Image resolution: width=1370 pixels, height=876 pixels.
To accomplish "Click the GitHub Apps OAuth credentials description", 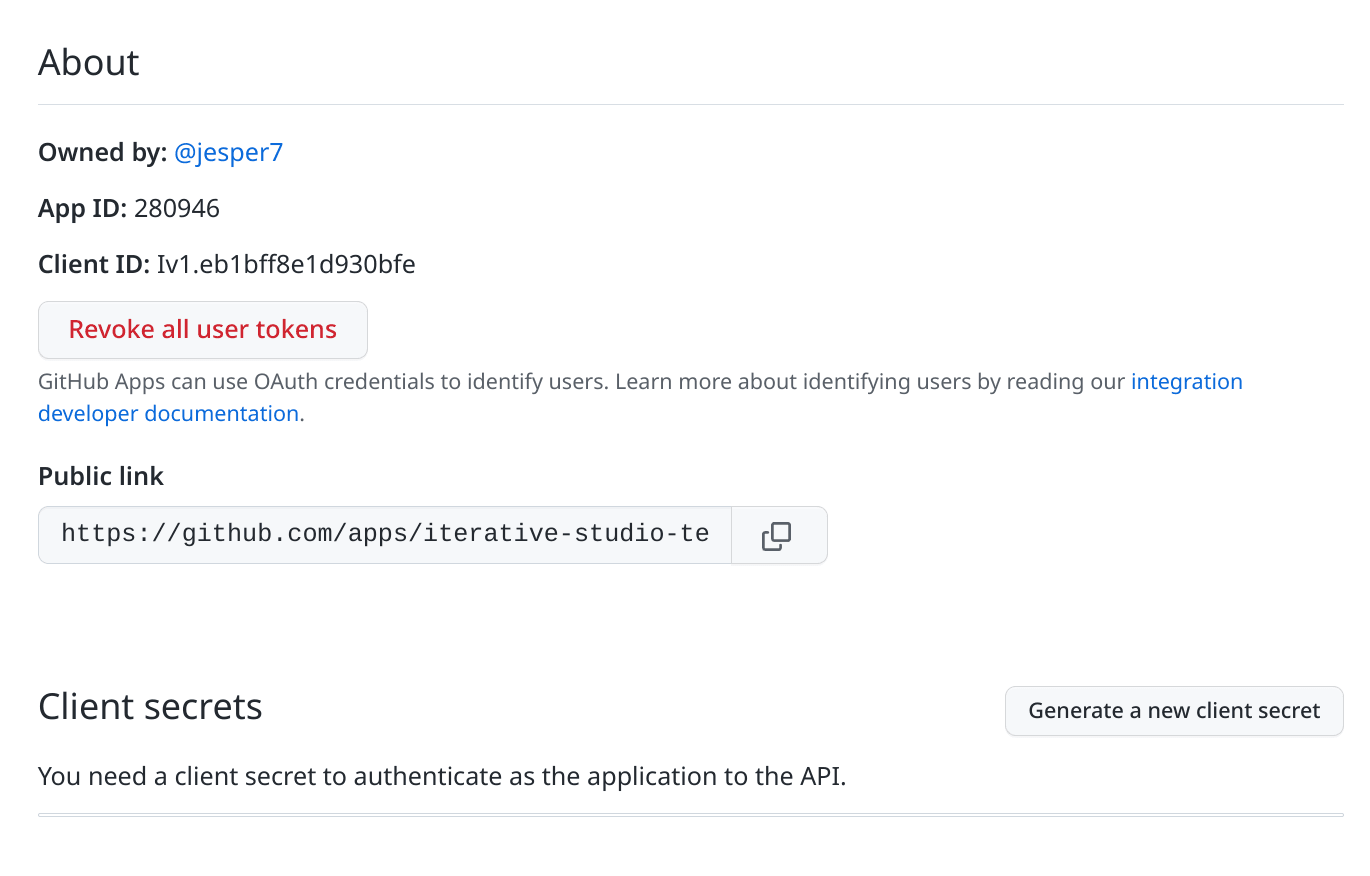I will point(640,398).
